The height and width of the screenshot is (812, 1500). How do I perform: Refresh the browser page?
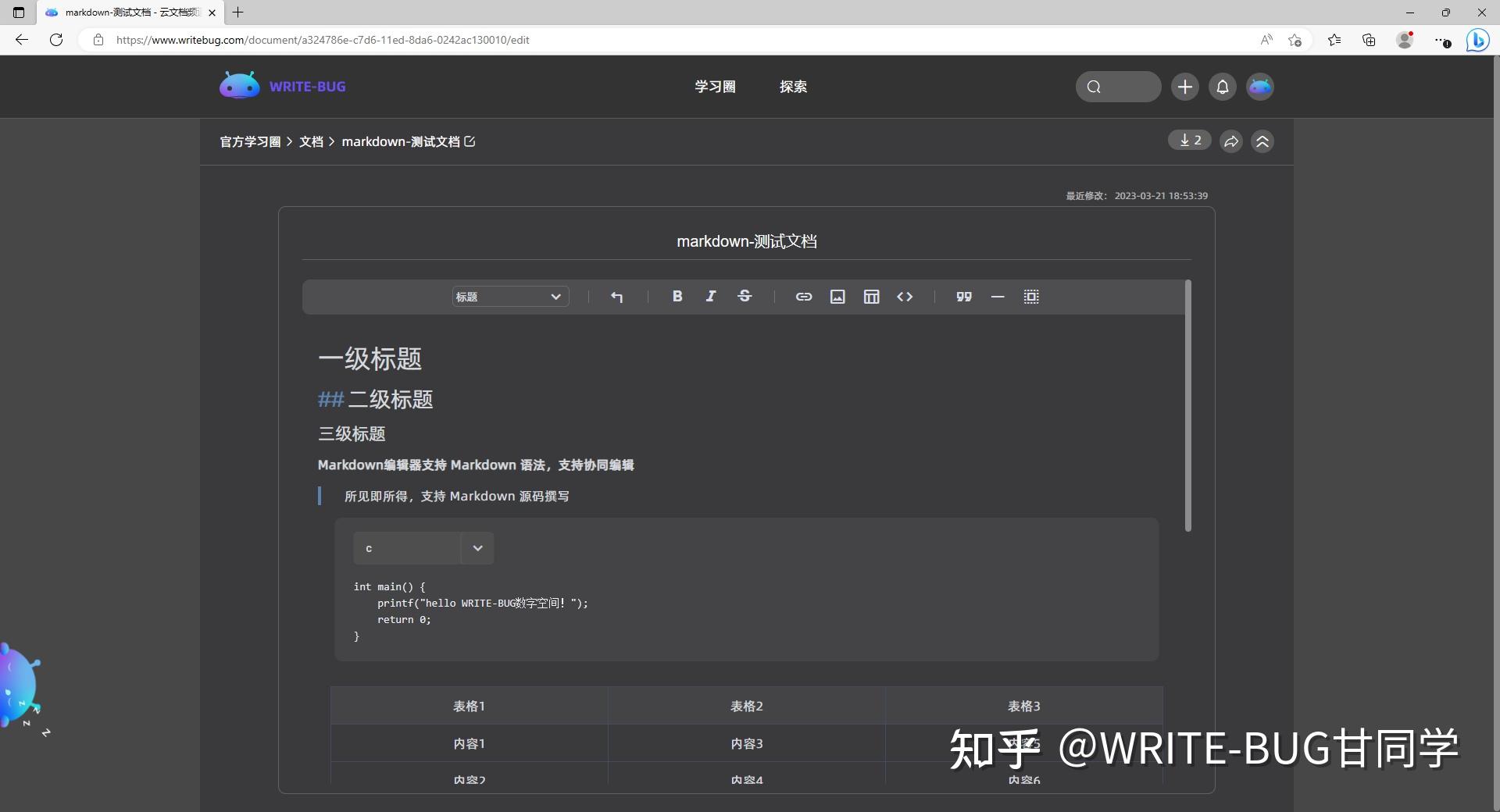(x=56, y=40)
